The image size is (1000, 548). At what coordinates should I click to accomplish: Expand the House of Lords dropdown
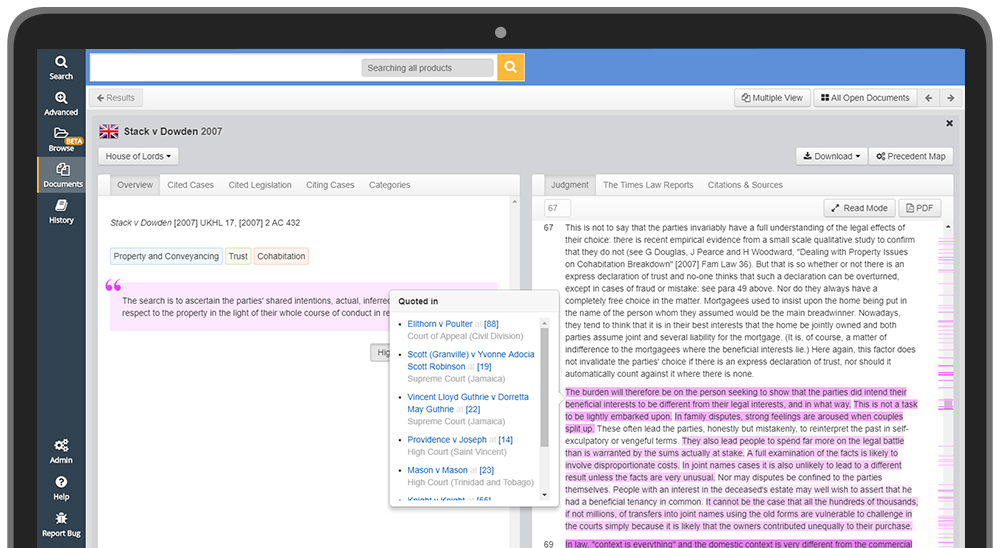pyautogui.click(x=138, y=156)
